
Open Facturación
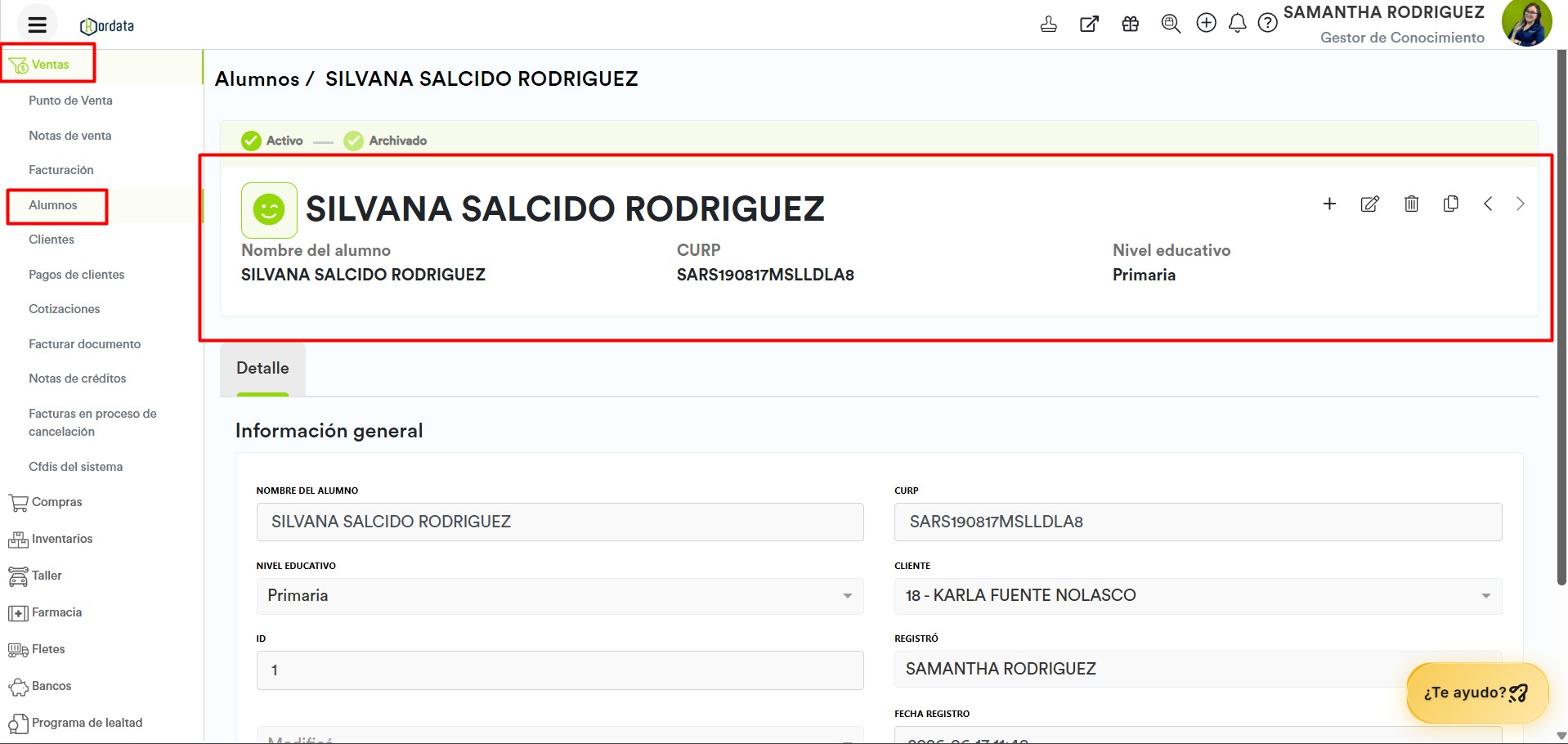pos(61,170)
